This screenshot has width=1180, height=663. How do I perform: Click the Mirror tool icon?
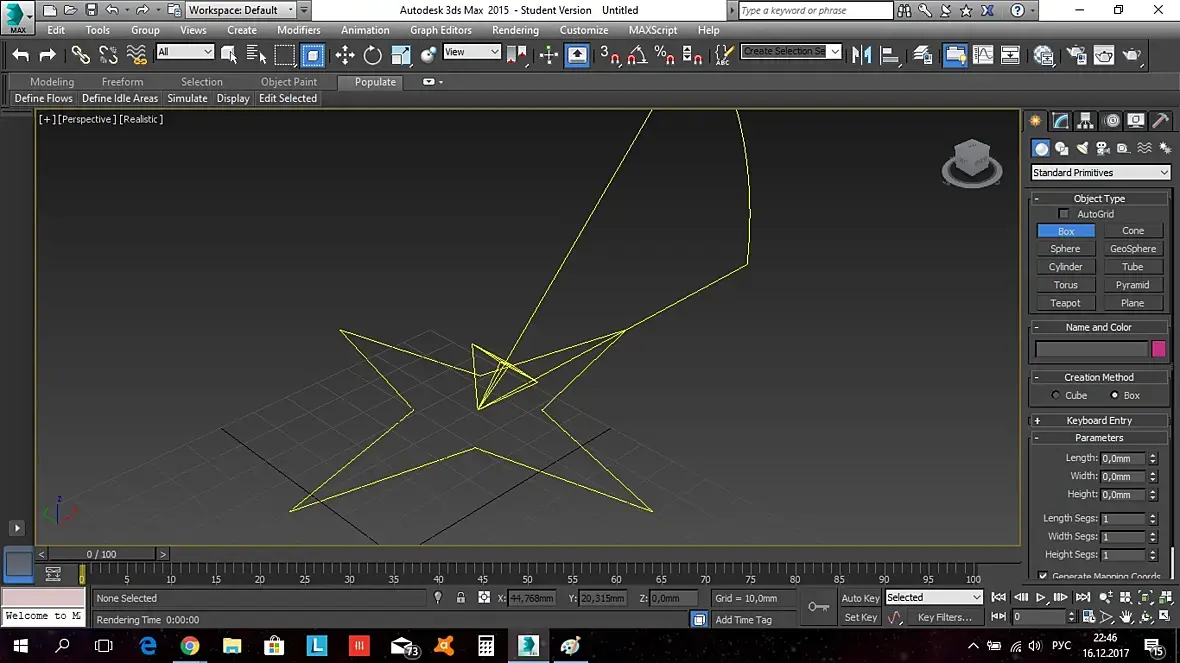tap(862, 55)
